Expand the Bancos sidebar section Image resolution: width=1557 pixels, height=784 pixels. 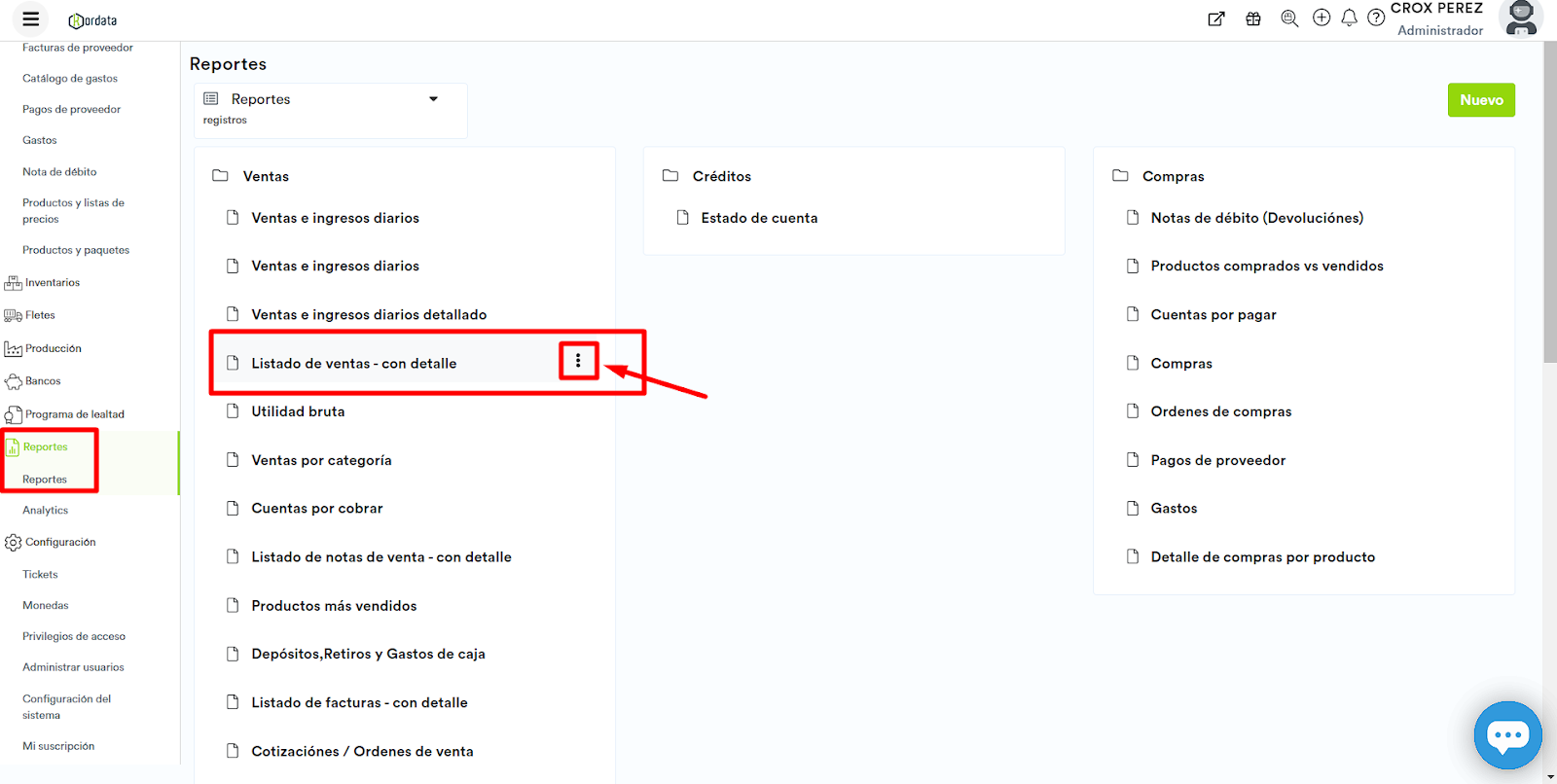[43, 381]
